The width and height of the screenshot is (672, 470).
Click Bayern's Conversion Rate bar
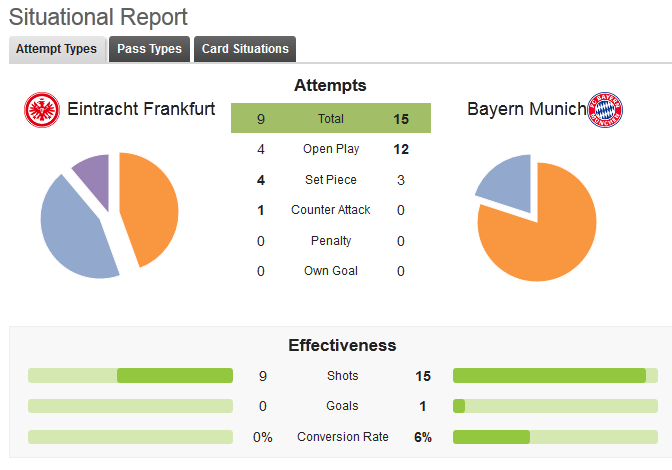(555, 437)
